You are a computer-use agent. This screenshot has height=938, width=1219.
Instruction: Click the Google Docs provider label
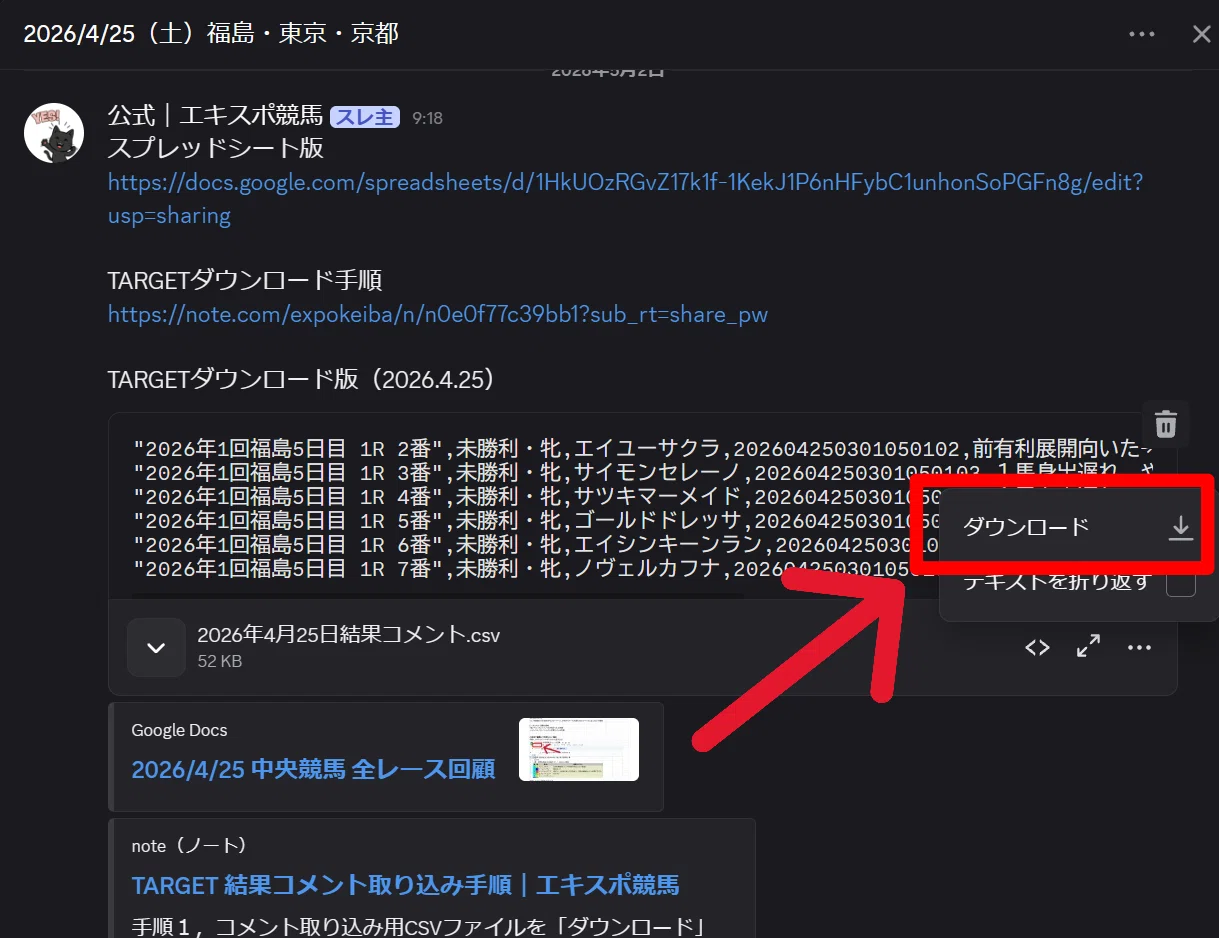[179, 730]
